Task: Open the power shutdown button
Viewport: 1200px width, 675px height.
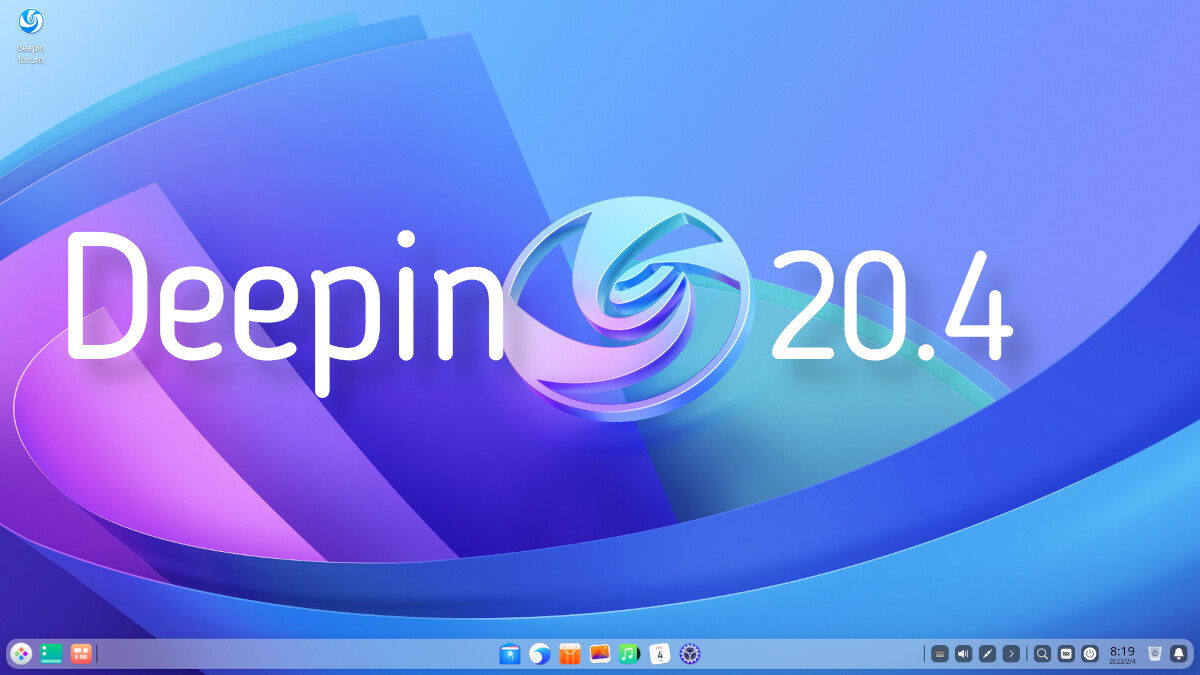Action: coord(1090,654)
